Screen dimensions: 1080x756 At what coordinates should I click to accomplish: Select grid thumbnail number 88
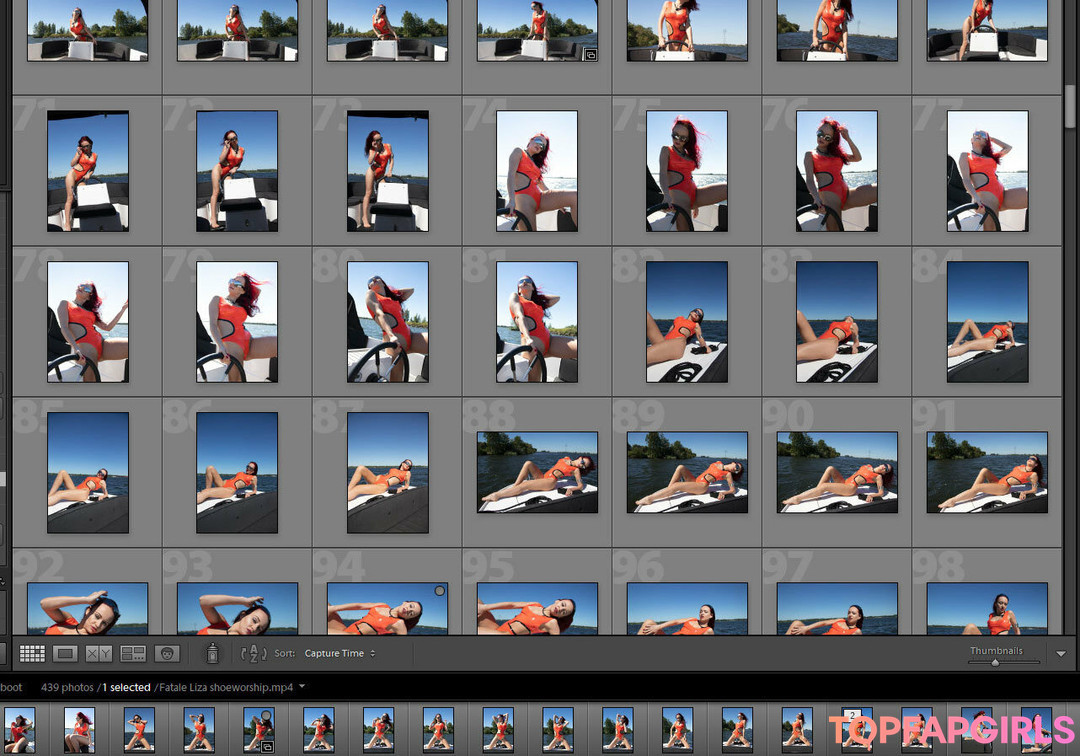[537, 472]
